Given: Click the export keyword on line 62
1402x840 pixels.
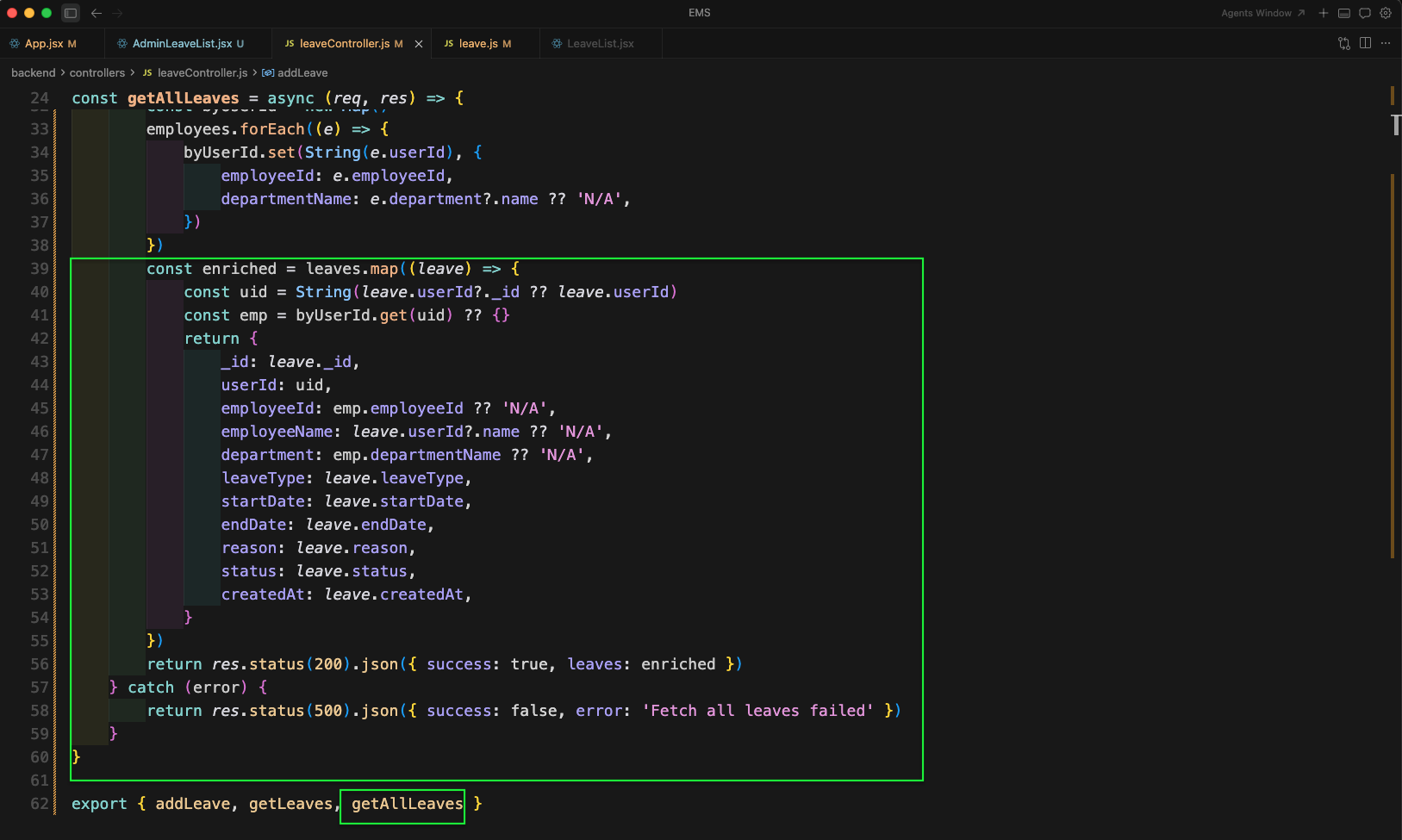Looking at the screenshot, I should 99,804.
